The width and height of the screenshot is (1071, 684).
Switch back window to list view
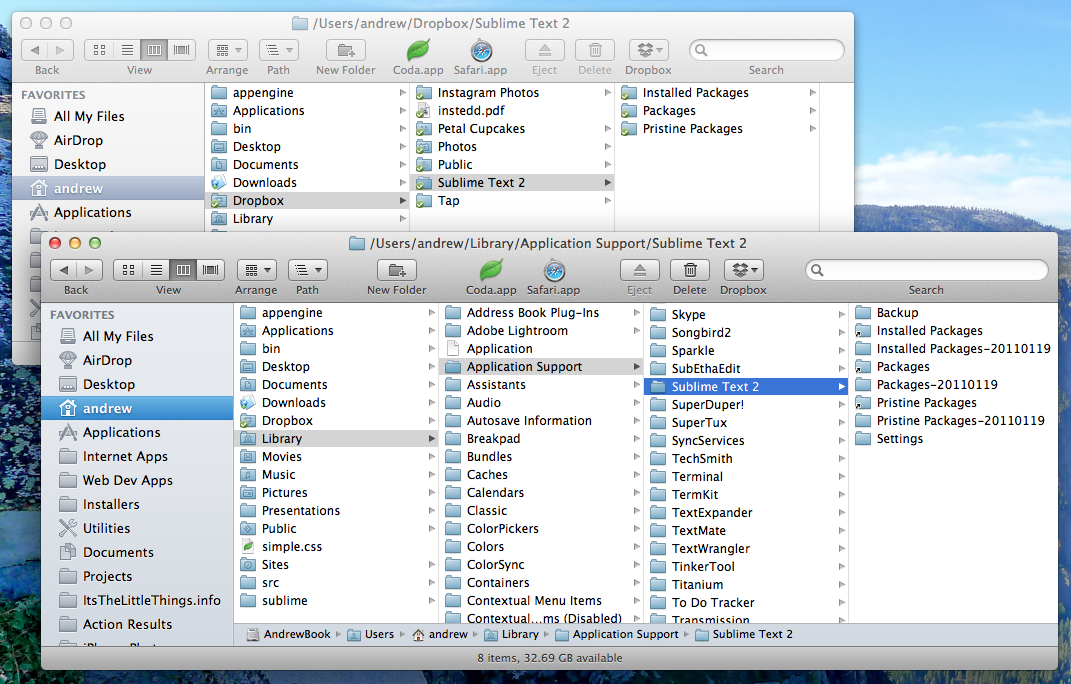[127, 51]
